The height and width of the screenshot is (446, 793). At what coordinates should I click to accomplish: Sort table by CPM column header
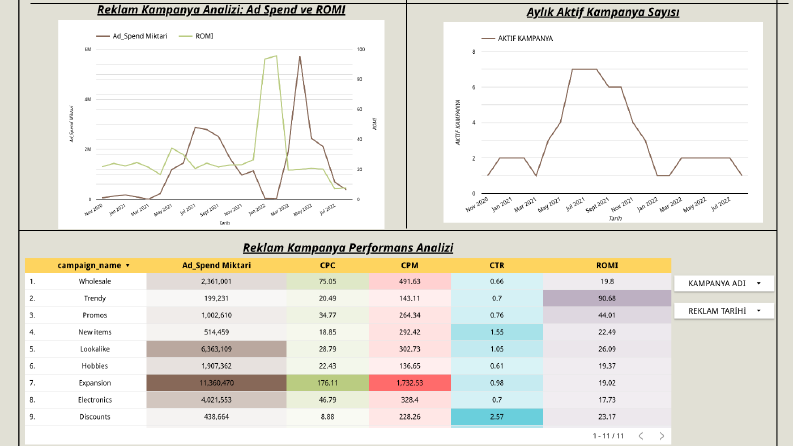(409, 265)
